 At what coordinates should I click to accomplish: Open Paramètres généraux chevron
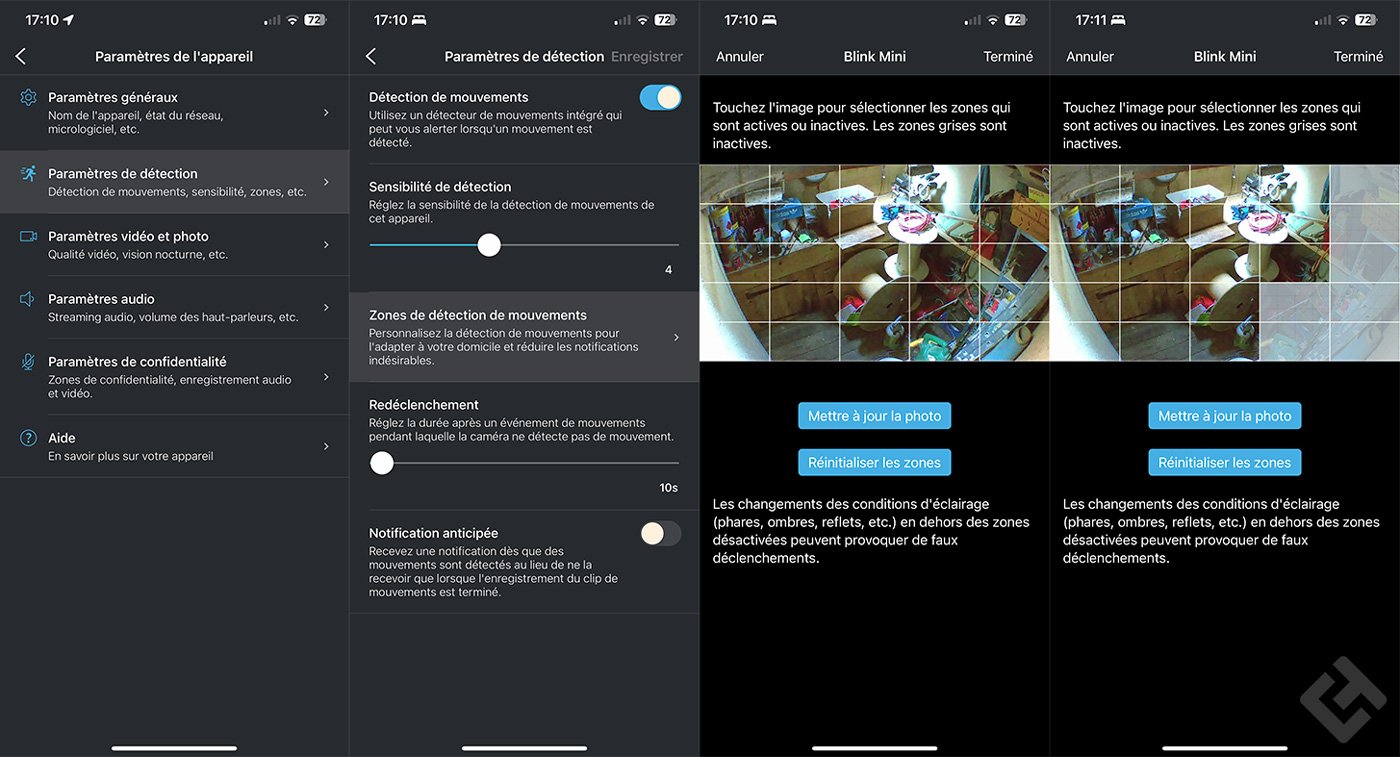pos(326,113)
